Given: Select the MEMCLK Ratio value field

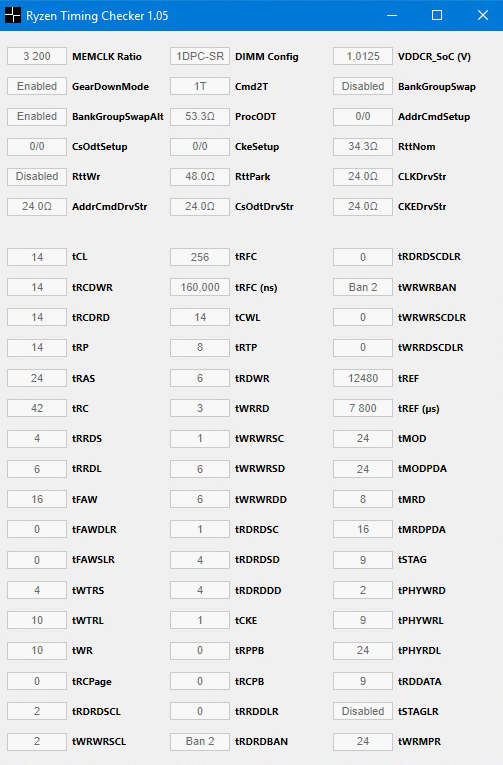Looking at the screenshot, I should click(x=37, y=56).
